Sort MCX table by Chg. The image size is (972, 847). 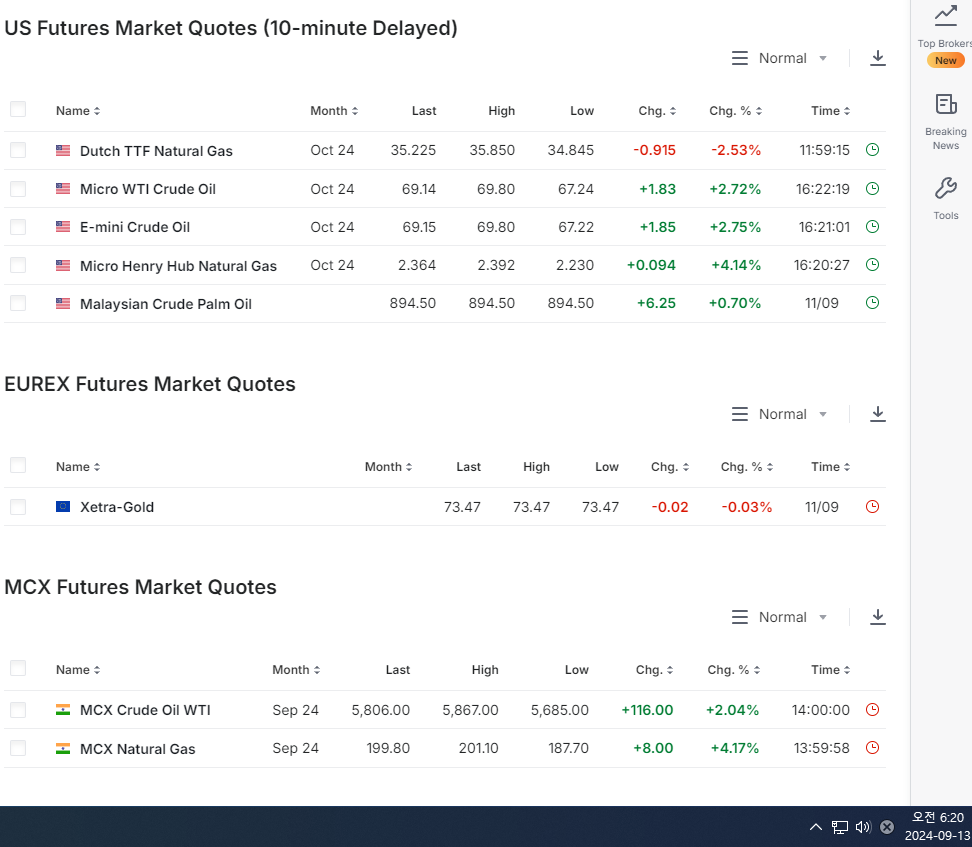pyautogui.click(x=655, y=670)
